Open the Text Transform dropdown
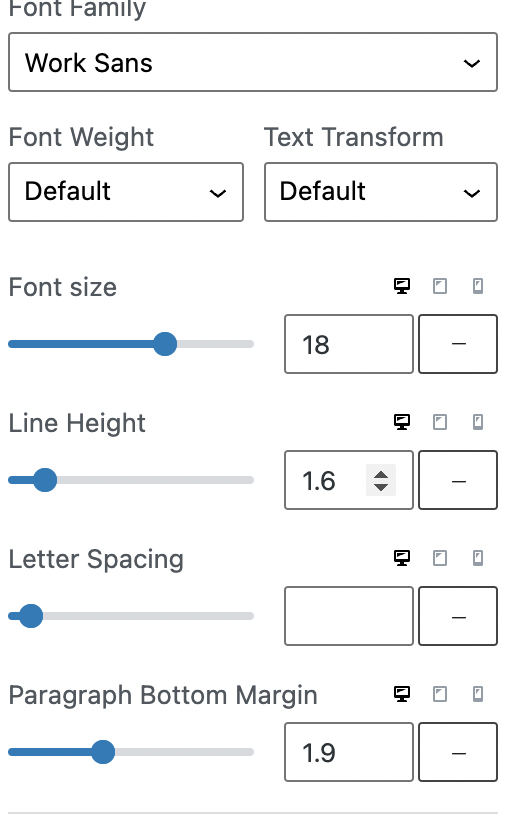Viewport: 528px width, 830px height. 381,192
